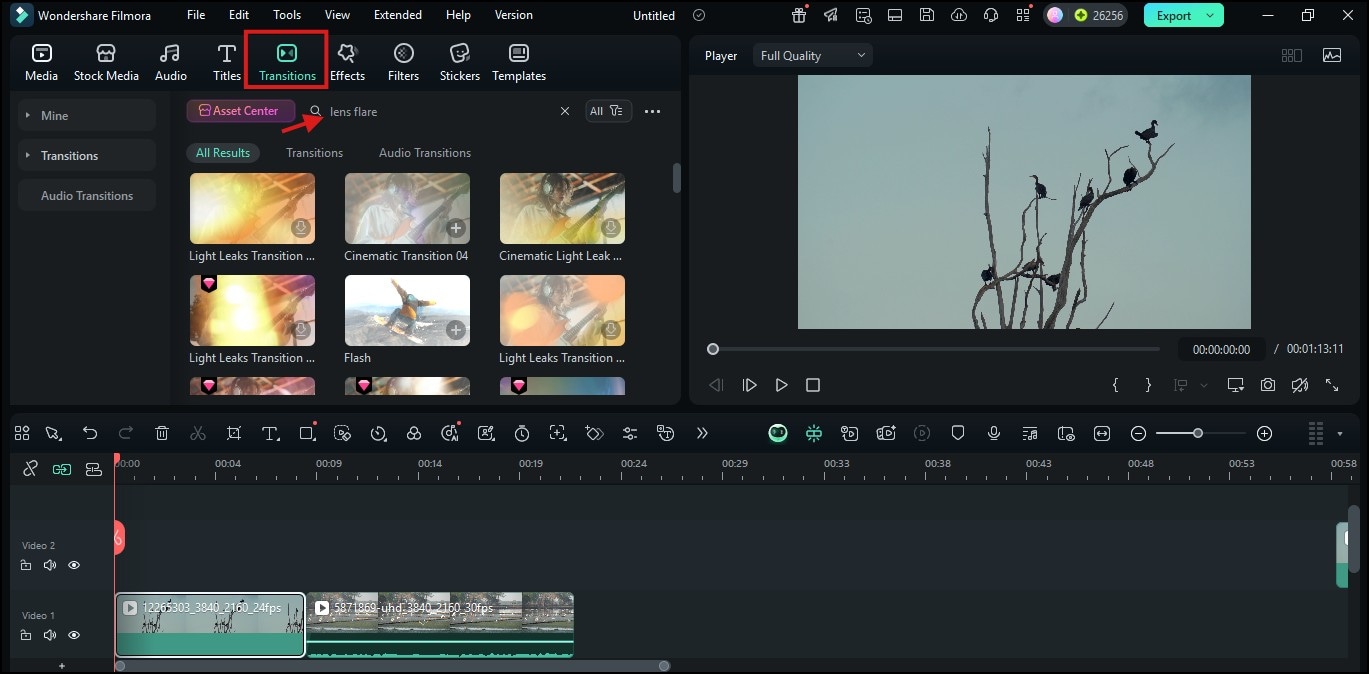Click the voiceover microphone icon

click(x=994, y=433)
